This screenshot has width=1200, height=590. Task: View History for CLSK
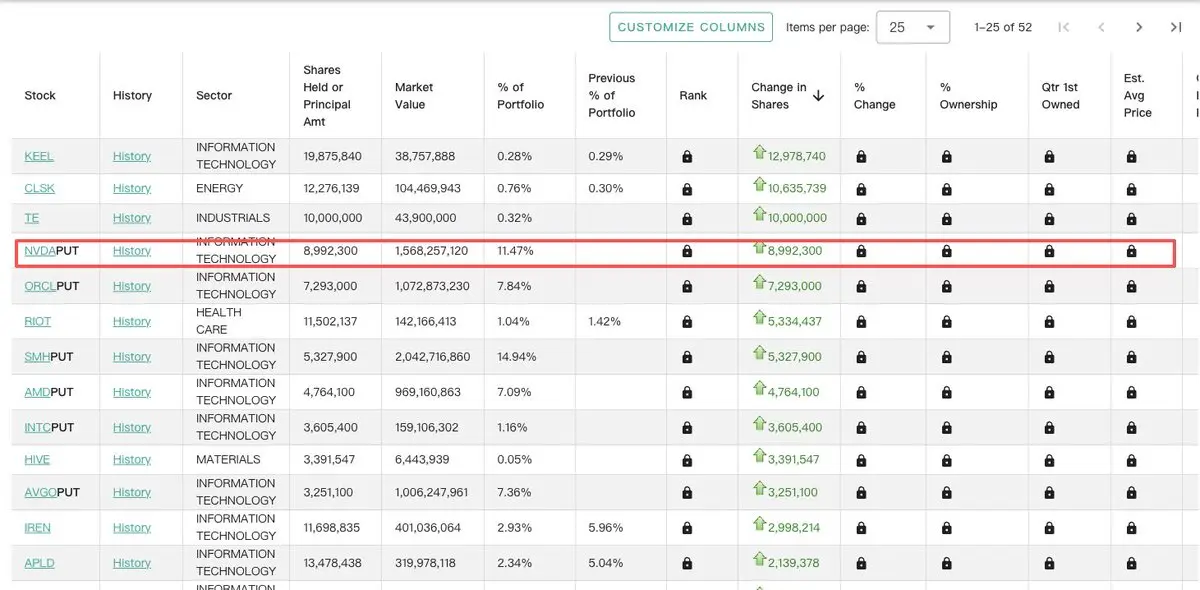(132, 188)
